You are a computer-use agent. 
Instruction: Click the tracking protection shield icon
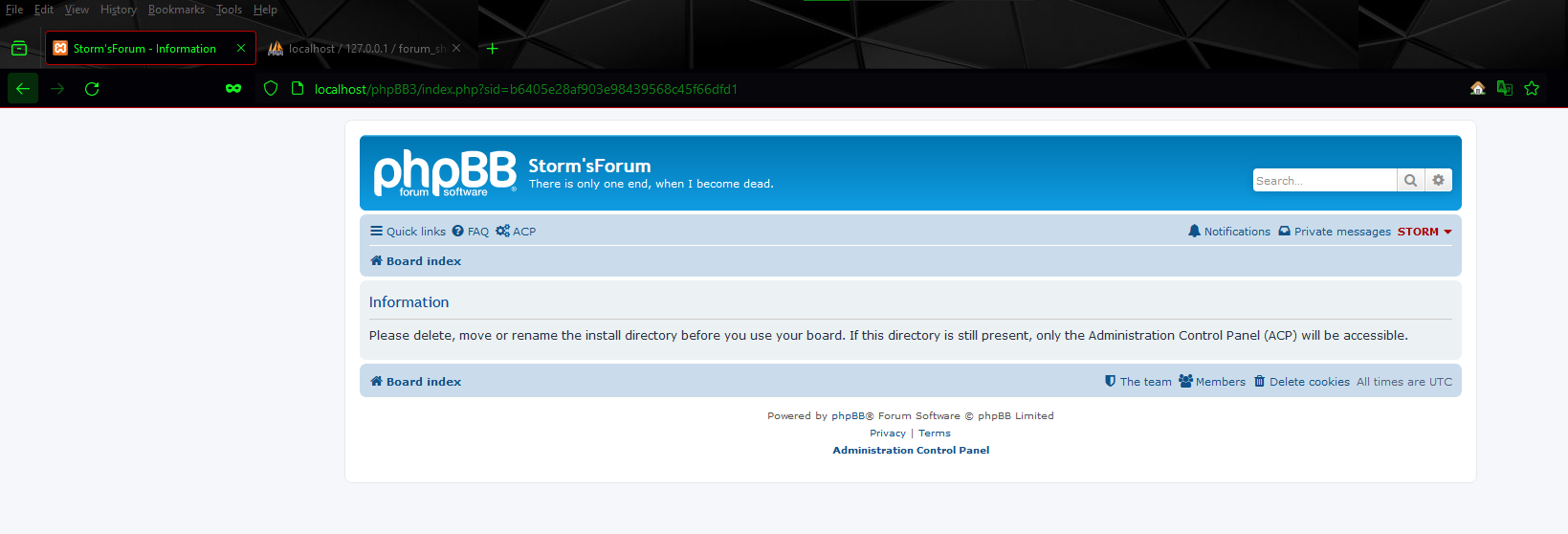pyautogui.click(x=271, y=88)
